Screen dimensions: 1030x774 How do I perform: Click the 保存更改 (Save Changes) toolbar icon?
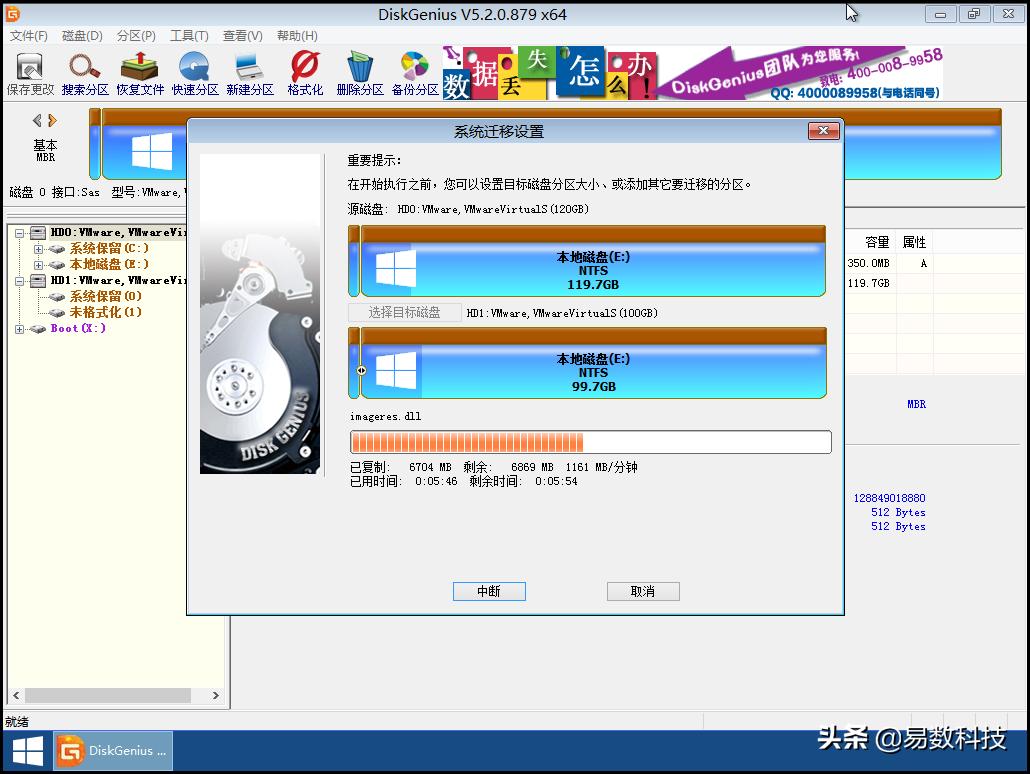(29, 73)
